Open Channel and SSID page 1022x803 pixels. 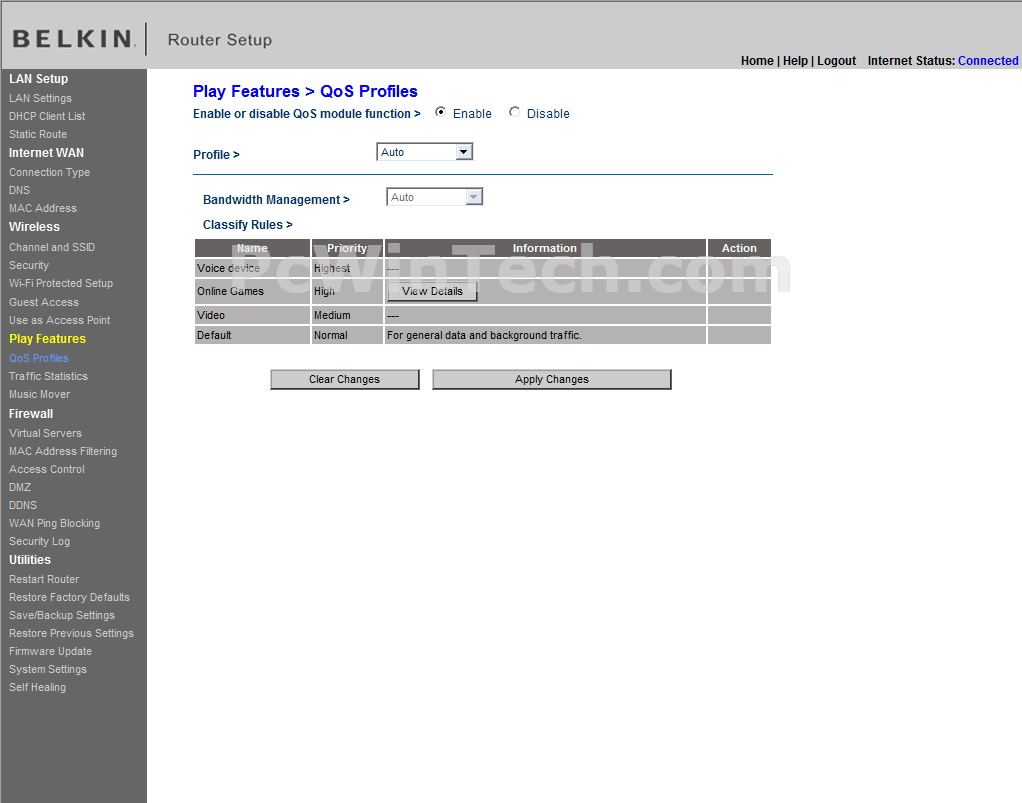(52, 248)
